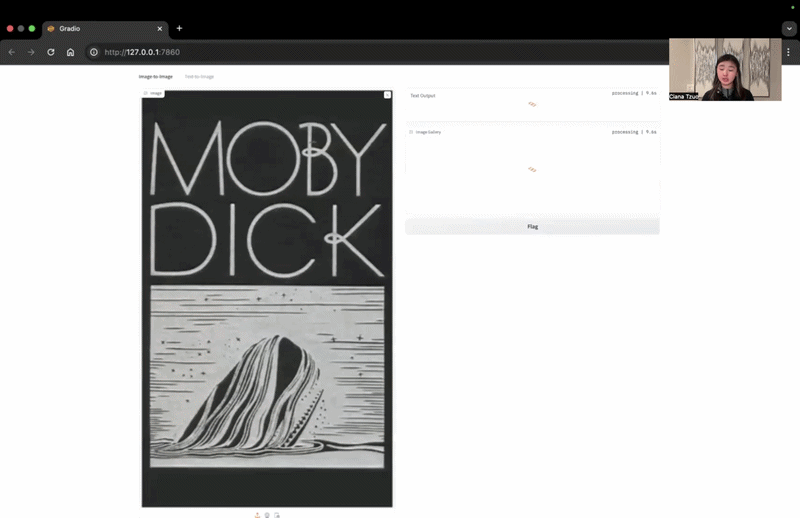Open a new browser tab

(x=179, y=28)
